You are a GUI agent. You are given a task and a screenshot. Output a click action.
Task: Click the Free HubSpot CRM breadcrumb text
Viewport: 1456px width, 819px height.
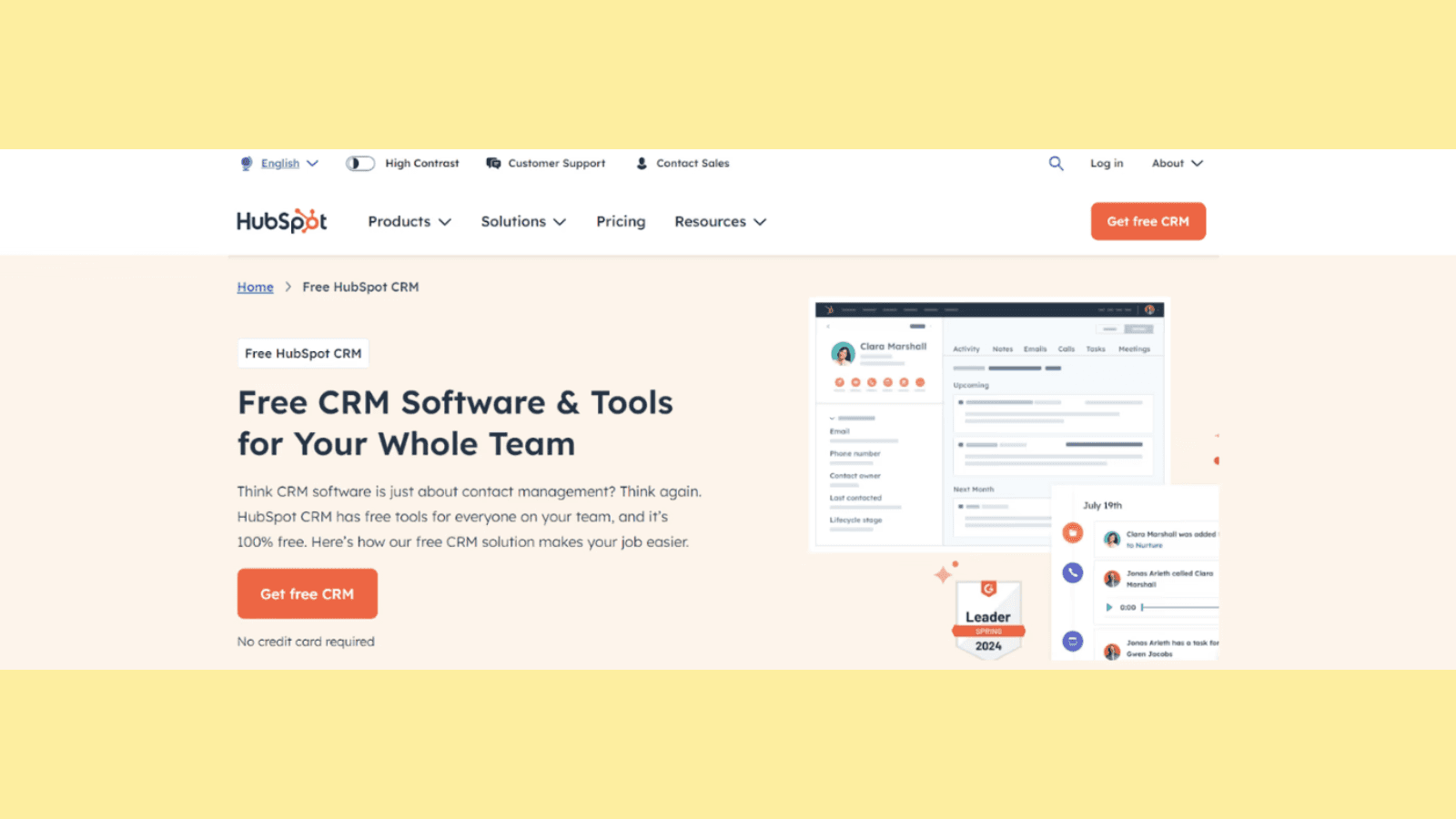(x=360, y=287)
